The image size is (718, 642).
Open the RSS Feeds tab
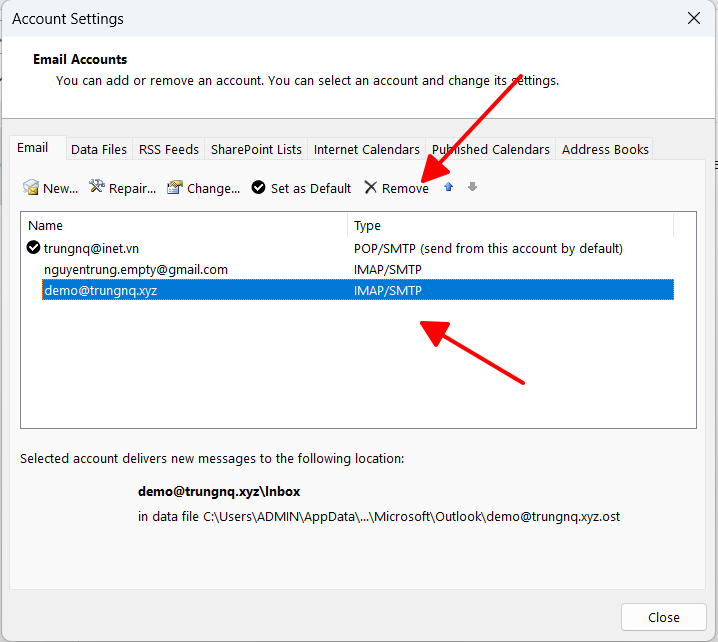(169, 149)
